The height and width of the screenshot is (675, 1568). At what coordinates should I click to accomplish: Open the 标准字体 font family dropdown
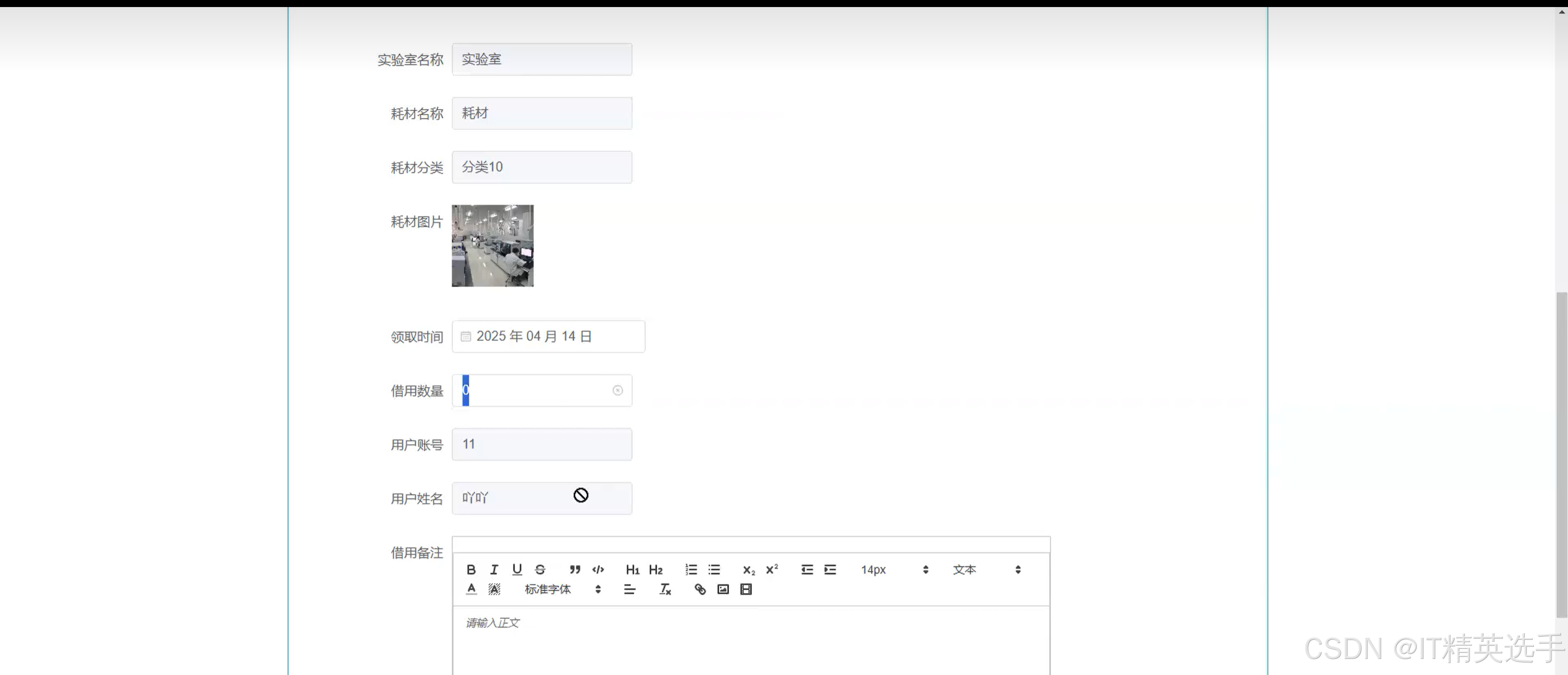(548, 589)
